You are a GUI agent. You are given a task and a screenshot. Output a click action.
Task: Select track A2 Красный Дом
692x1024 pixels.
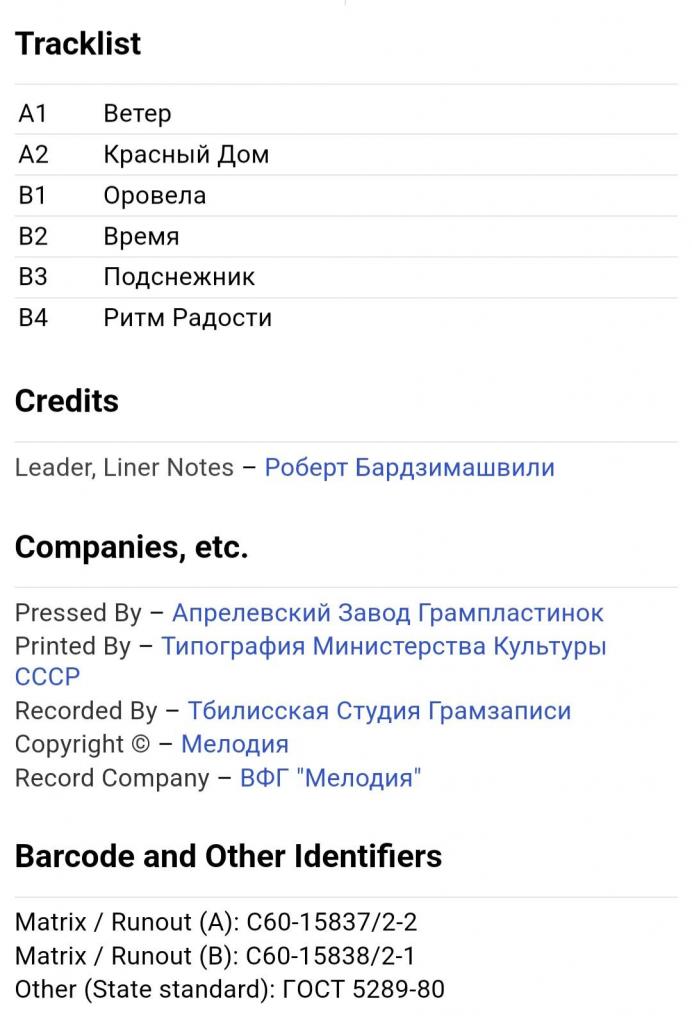[x=346, y=154]
